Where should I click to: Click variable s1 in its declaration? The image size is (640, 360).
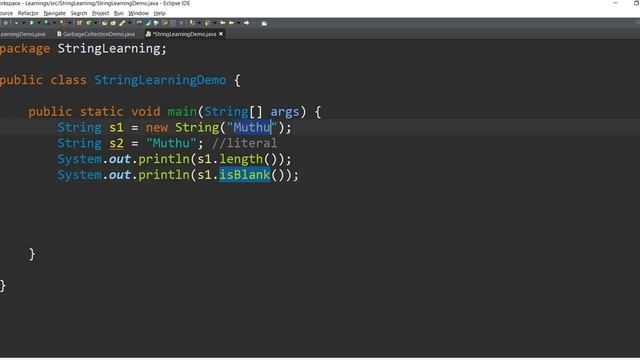point(116,127)
